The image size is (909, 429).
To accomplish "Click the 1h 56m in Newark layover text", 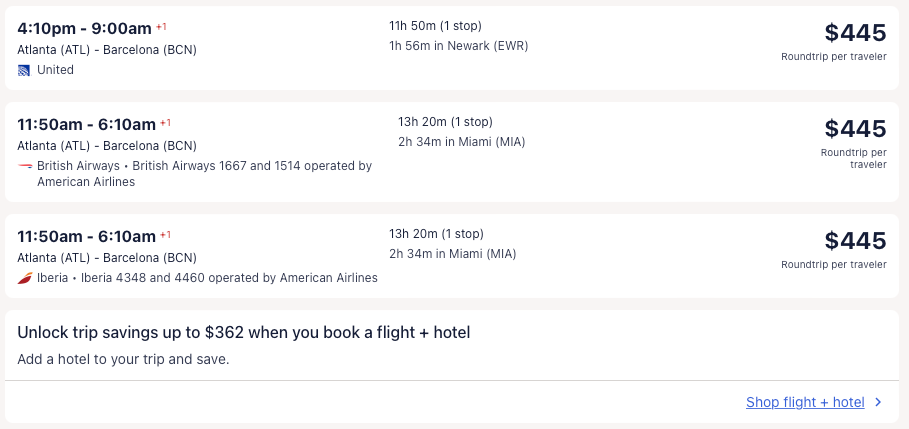I will pyautogui.click(x=458, y=46).
